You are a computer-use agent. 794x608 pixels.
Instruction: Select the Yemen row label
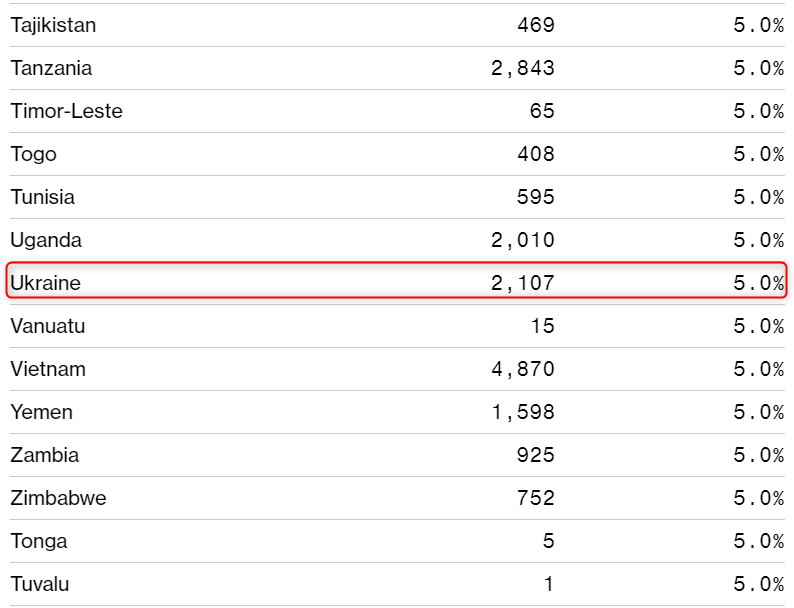(41, 412)
